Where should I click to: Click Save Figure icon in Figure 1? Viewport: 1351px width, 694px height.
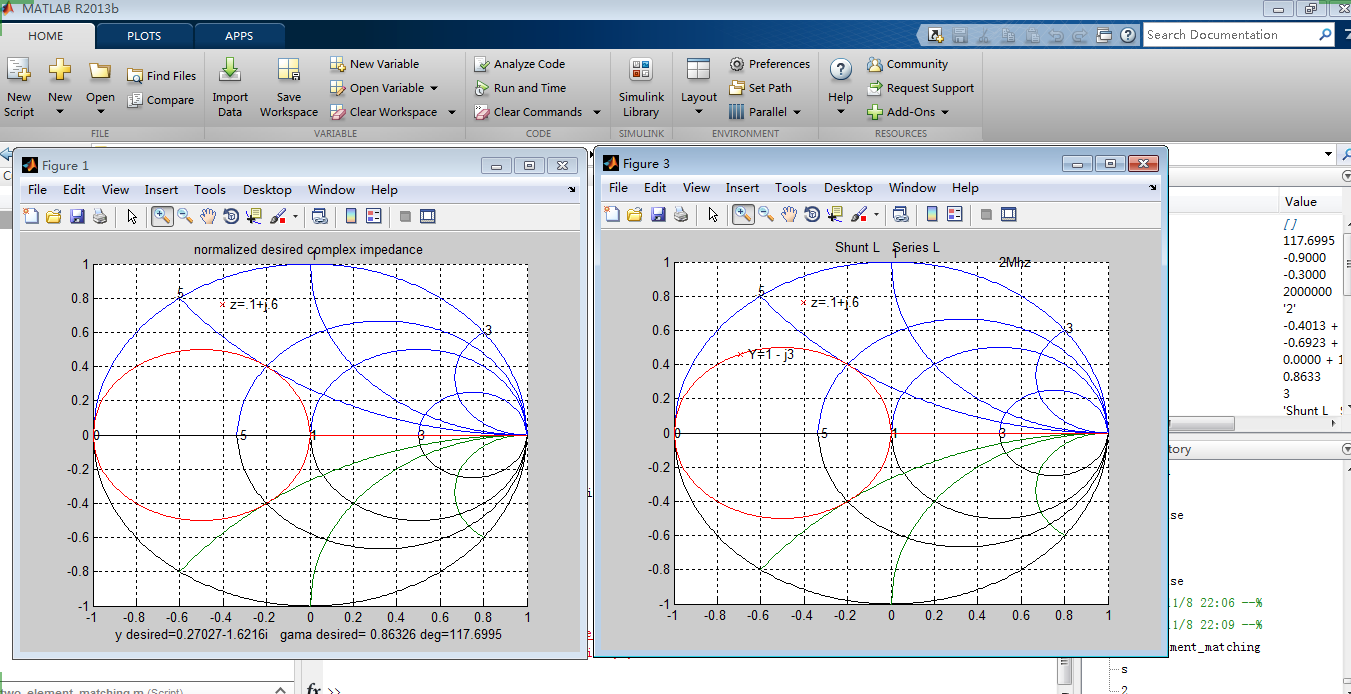[x=77, y=216]
